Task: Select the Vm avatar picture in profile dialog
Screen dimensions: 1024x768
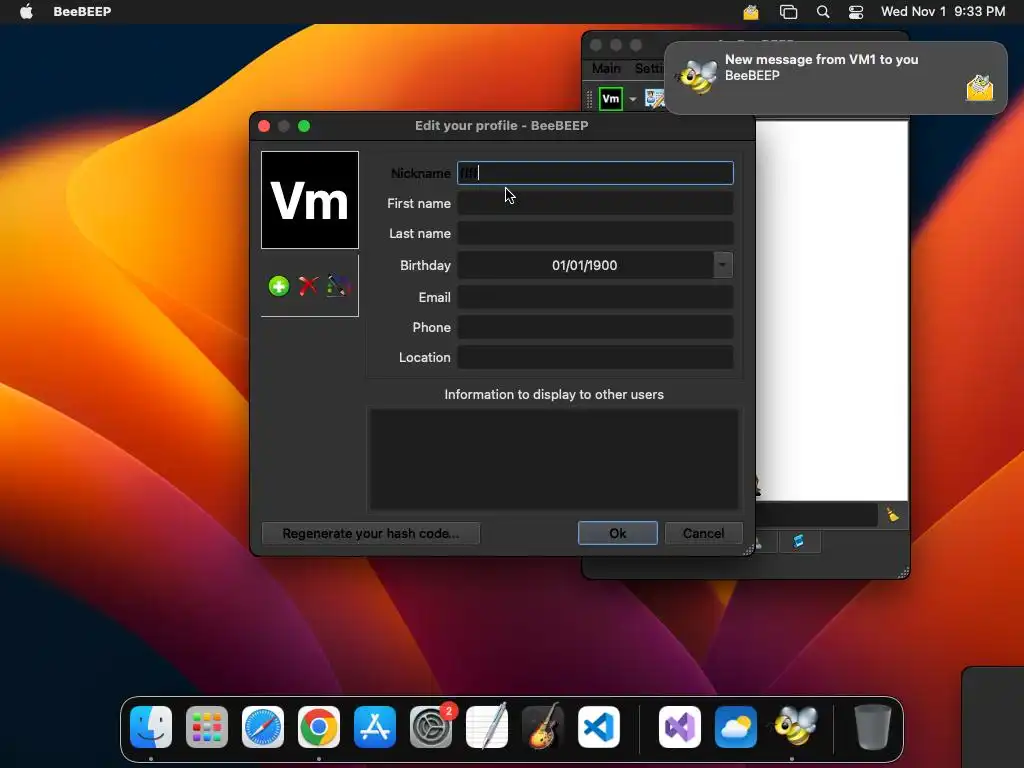Action: pyautogui.click(x=310, y=200)
